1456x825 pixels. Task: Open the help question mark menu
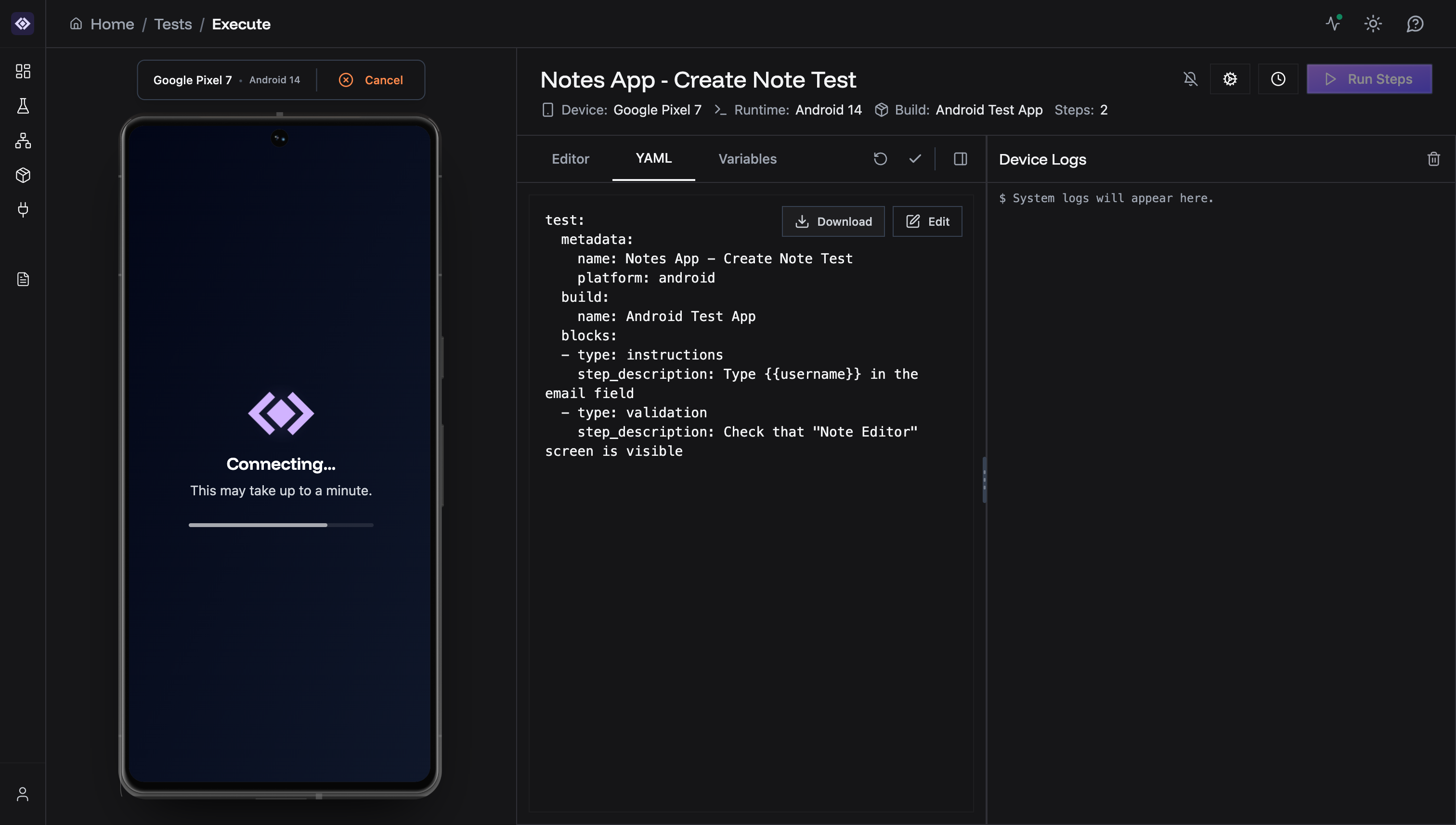coord(1415,24)
